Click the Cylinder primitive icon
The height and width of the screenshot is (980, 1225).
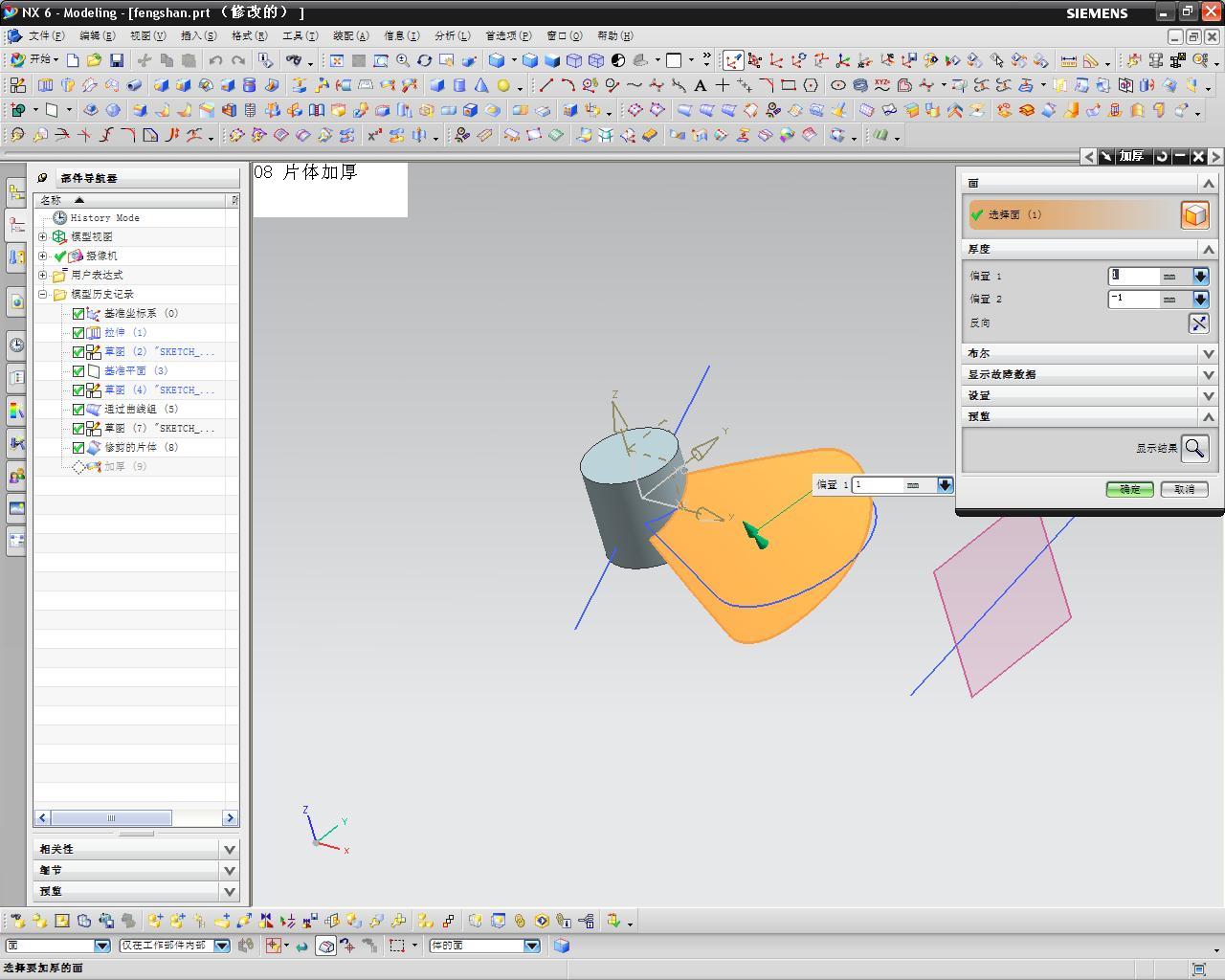459,85
